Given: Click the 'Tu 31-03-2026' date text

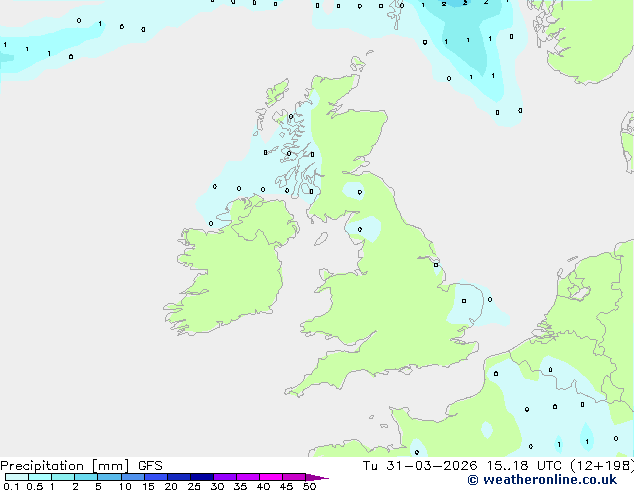Looking at the screenshot, I should pos(420,466).
